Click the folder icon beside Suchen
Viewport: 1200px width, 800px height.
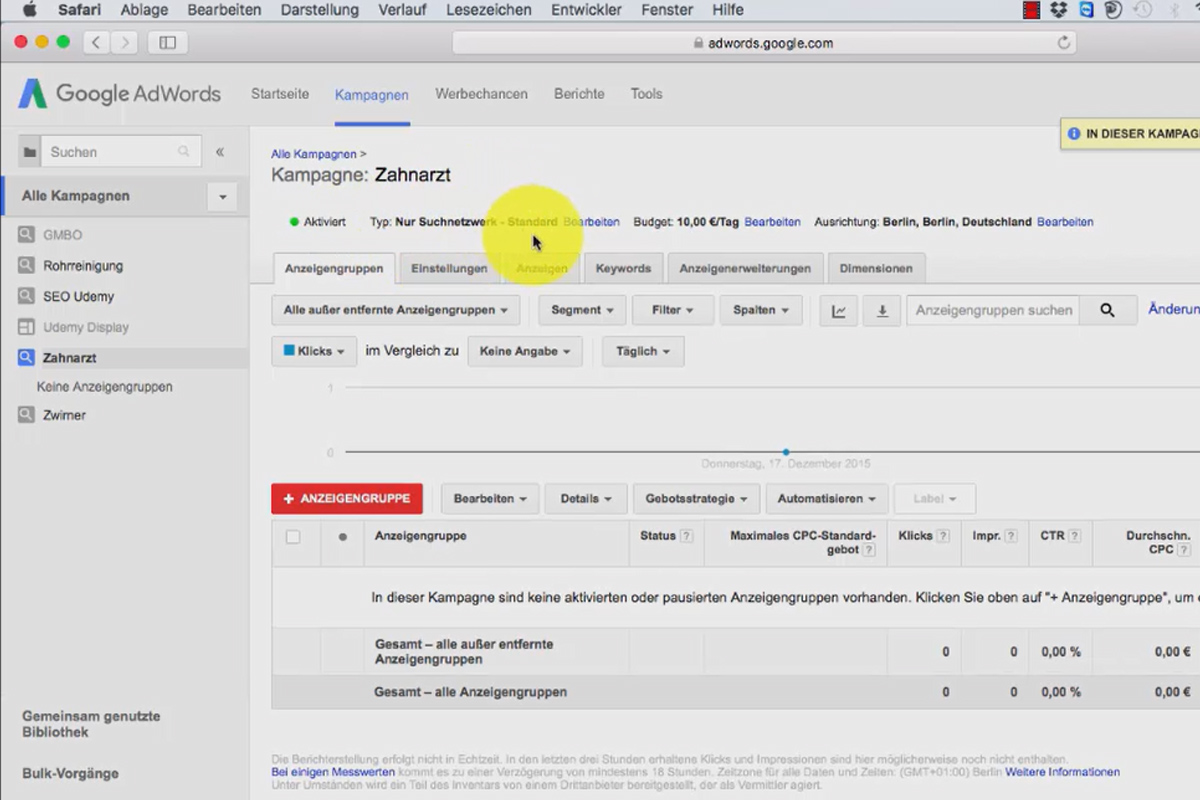click(30, 152)
